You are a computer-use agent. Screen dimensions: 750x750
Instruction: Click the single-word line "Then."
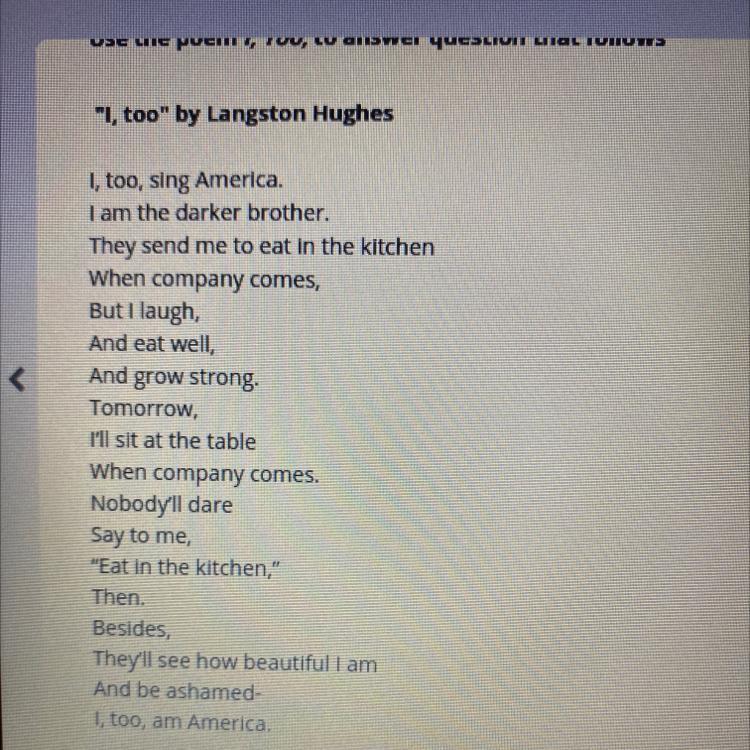click(118, 598)
